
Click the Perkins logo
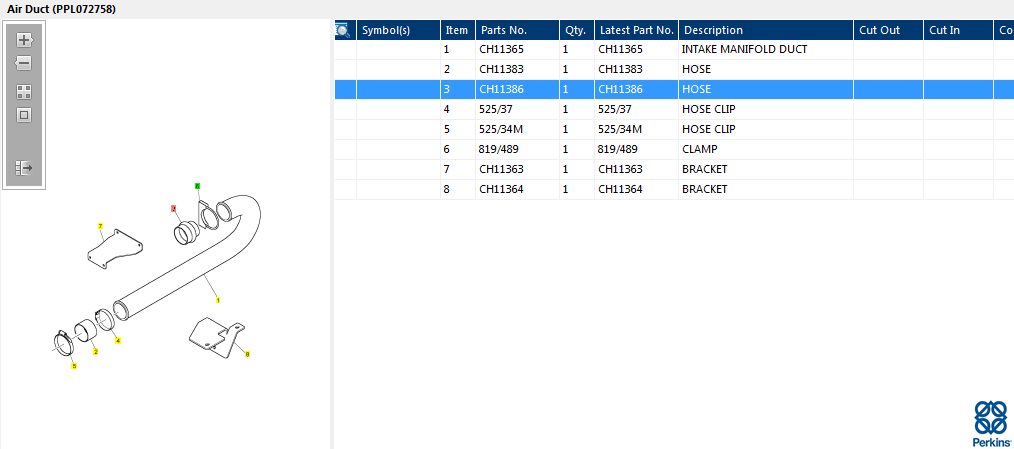(x=990, y=423)
